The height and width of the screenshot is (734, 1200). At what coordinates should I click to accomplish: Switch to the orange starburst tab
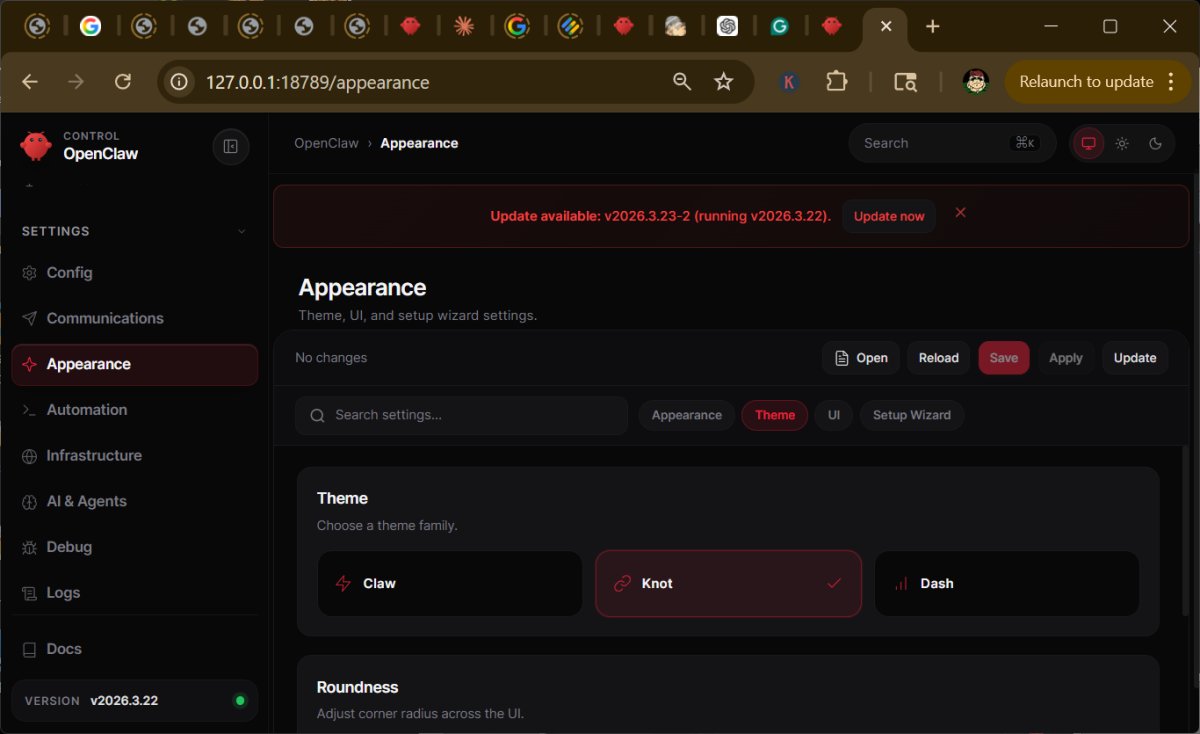463,27
